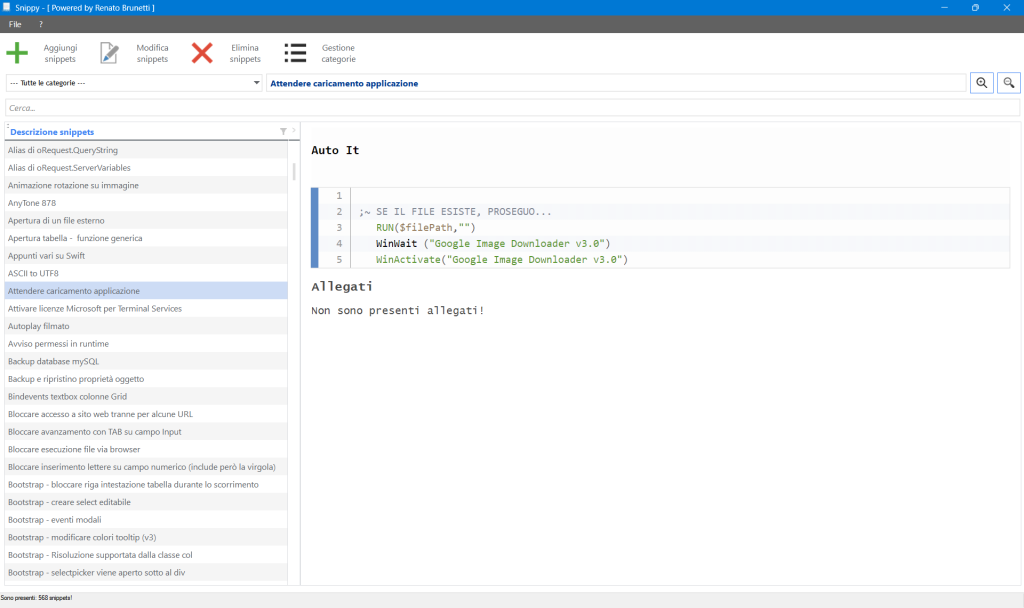Click the pencil Modifica snippets icon
This screenshot has height=608, width=1024.
[x=109, y=53]
